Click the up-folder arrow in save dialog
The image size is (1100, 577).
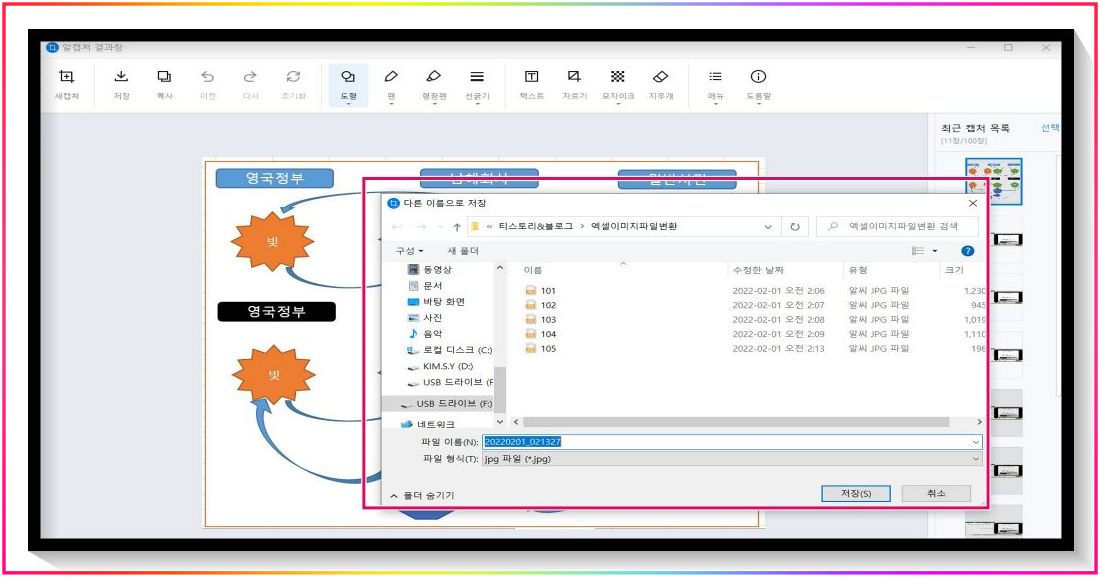(457, 227)
